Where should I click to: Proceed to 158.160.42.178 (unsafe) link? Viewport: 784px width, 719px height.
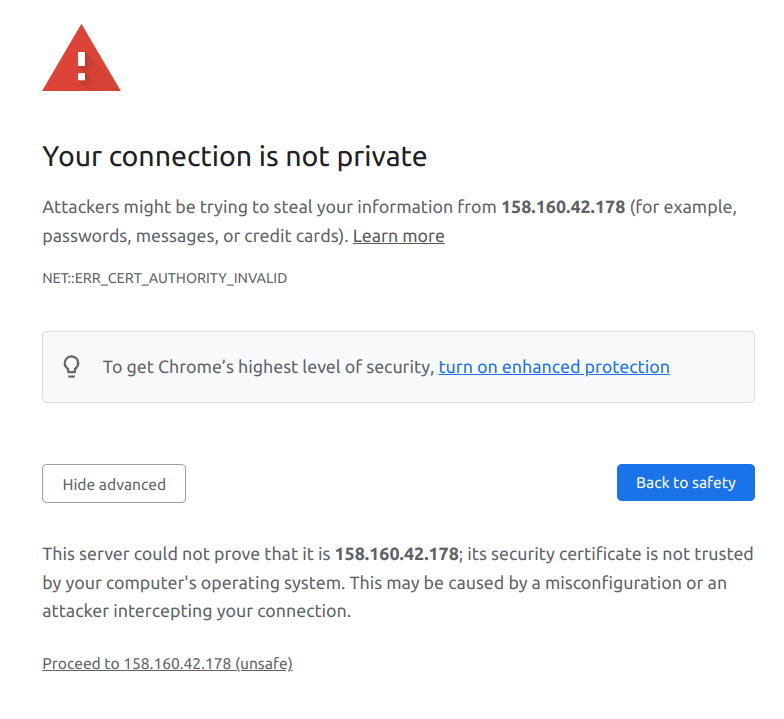click(x=167, y=663)
